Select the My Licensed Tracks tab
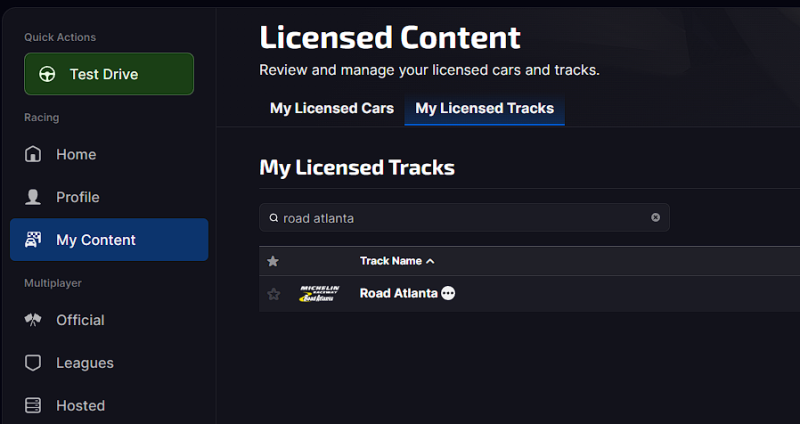This screenshot has width=800, height=424. pos(484,108)
